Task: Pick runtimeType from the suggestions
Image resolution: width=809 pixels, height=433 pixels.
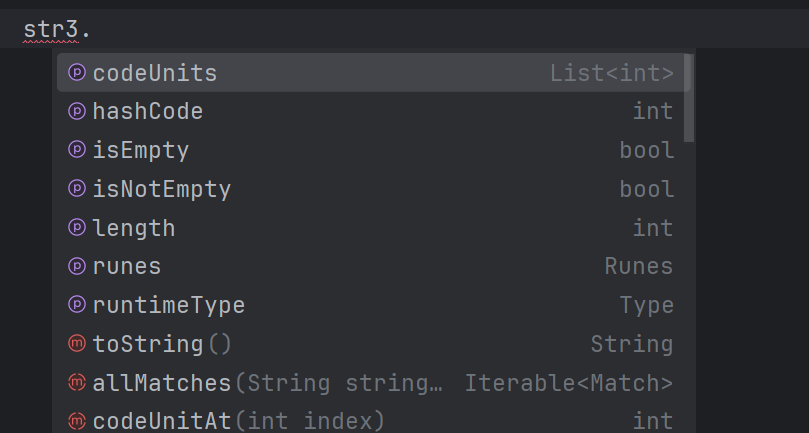Action: [x=169, y=305]
